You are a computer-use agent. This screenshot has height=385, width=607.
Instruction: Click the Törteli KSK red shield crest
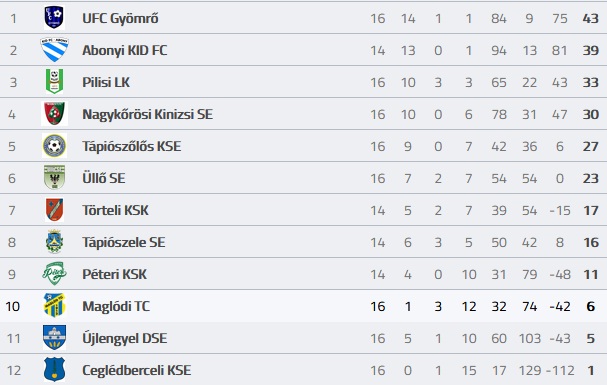pos(54,209)
